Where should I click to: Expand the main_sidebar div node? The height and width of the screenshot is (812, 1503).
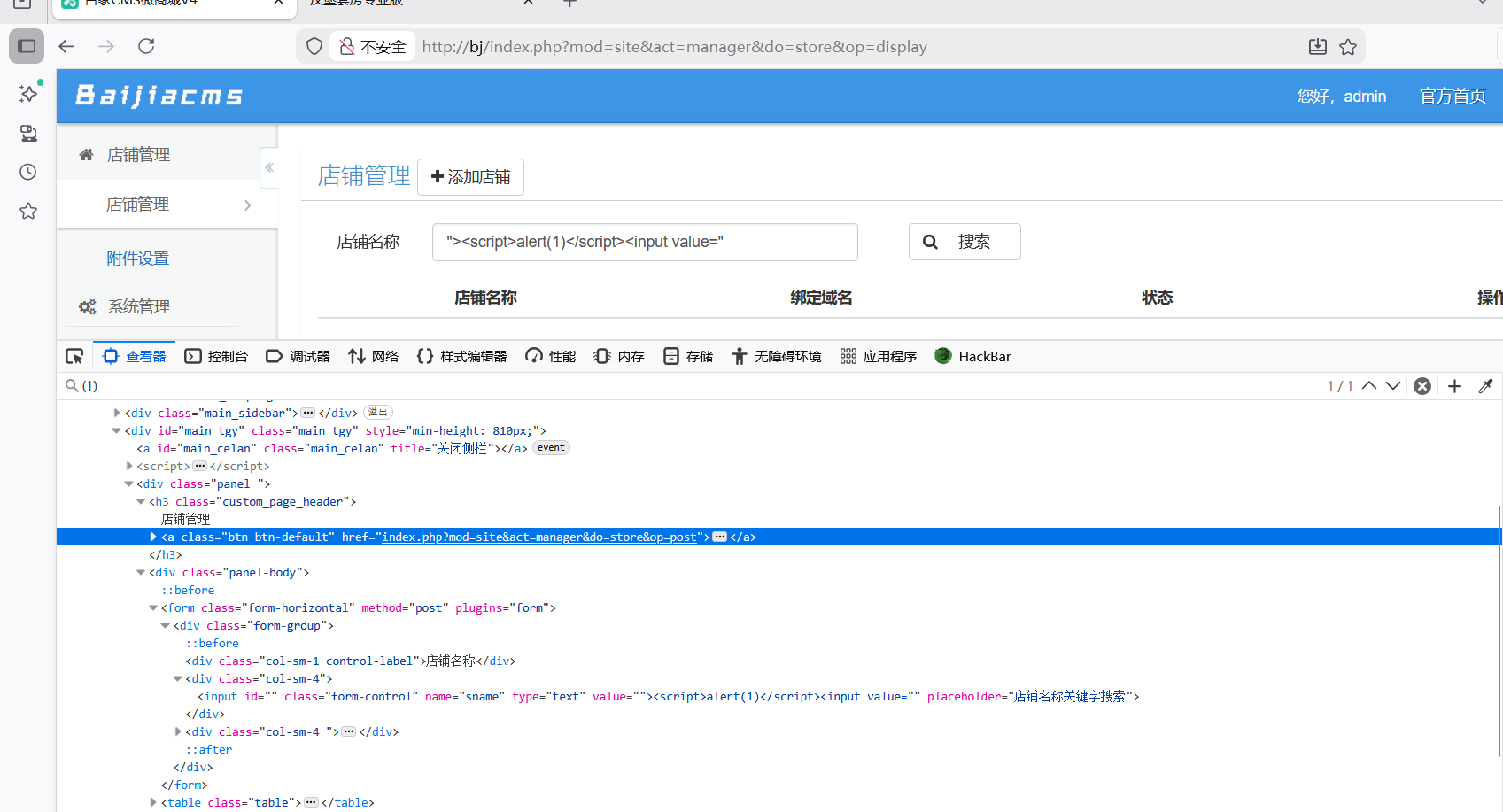point(117,413)
